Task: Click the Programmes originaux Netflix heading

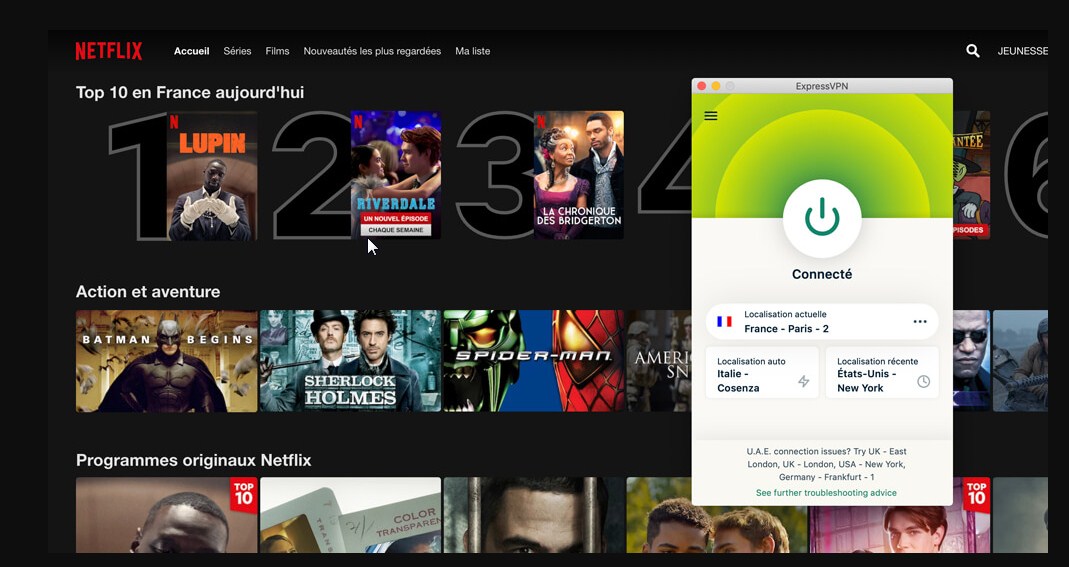Action: click(194, 460)
